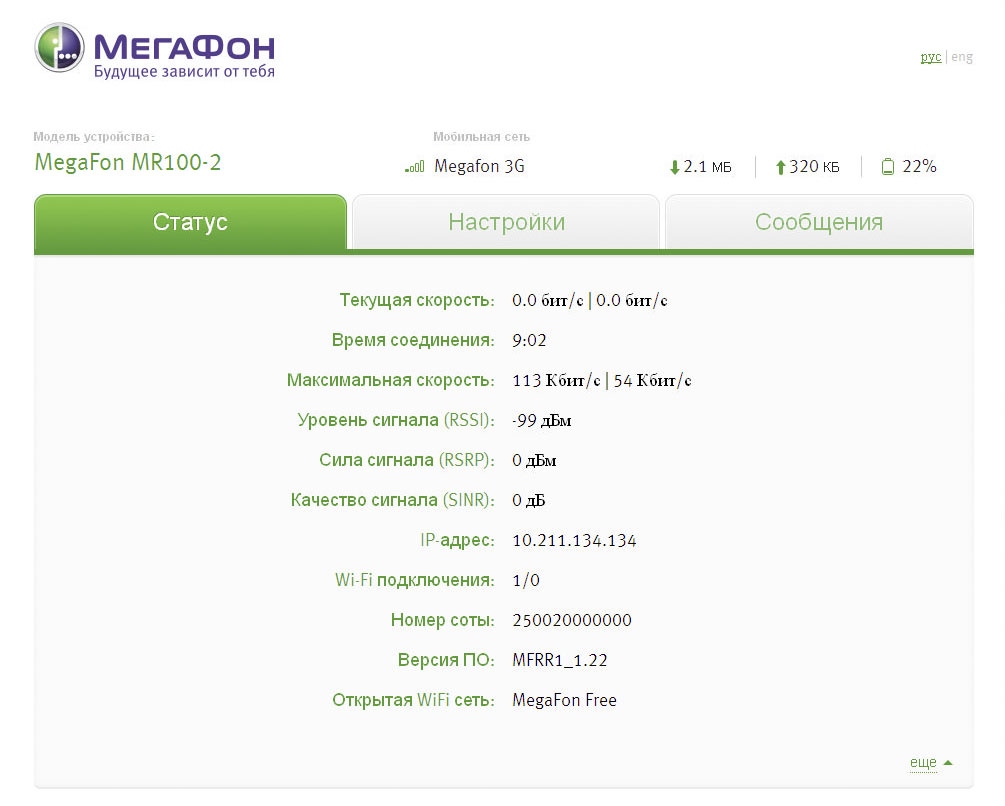Click the IP-адрес label
The height and width of the screenshot is (806, 1005).
[457, 540]
